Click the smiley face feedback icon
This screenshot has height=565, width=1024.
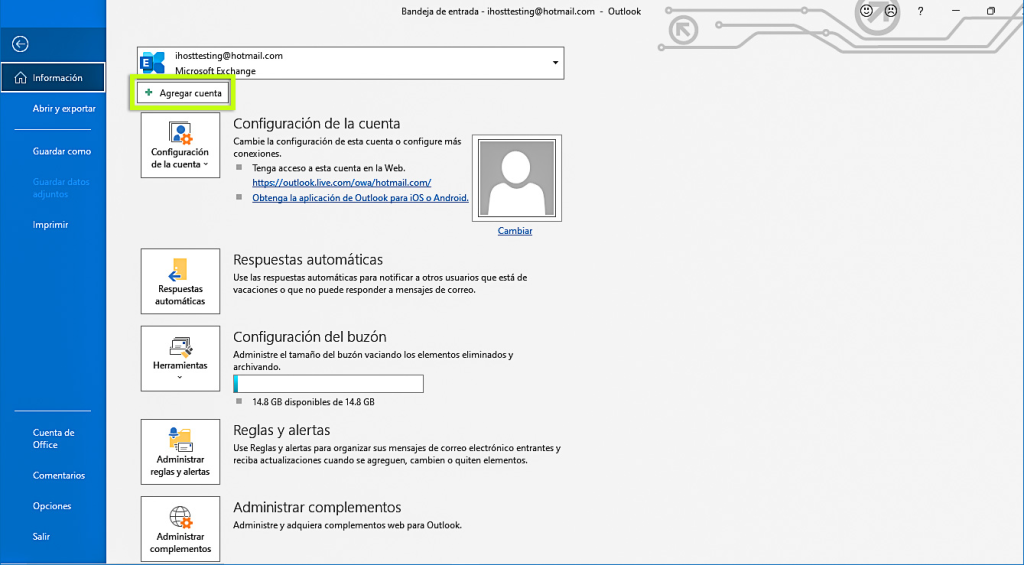coord(866,11)
